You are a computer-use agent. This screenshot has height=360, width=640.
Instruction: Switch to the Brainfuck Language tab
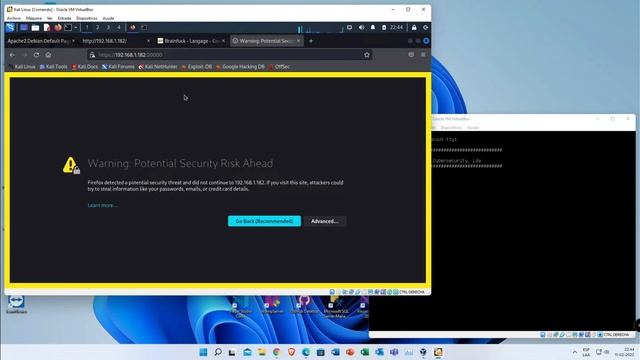pyautogui.click(x=191, y=41)
